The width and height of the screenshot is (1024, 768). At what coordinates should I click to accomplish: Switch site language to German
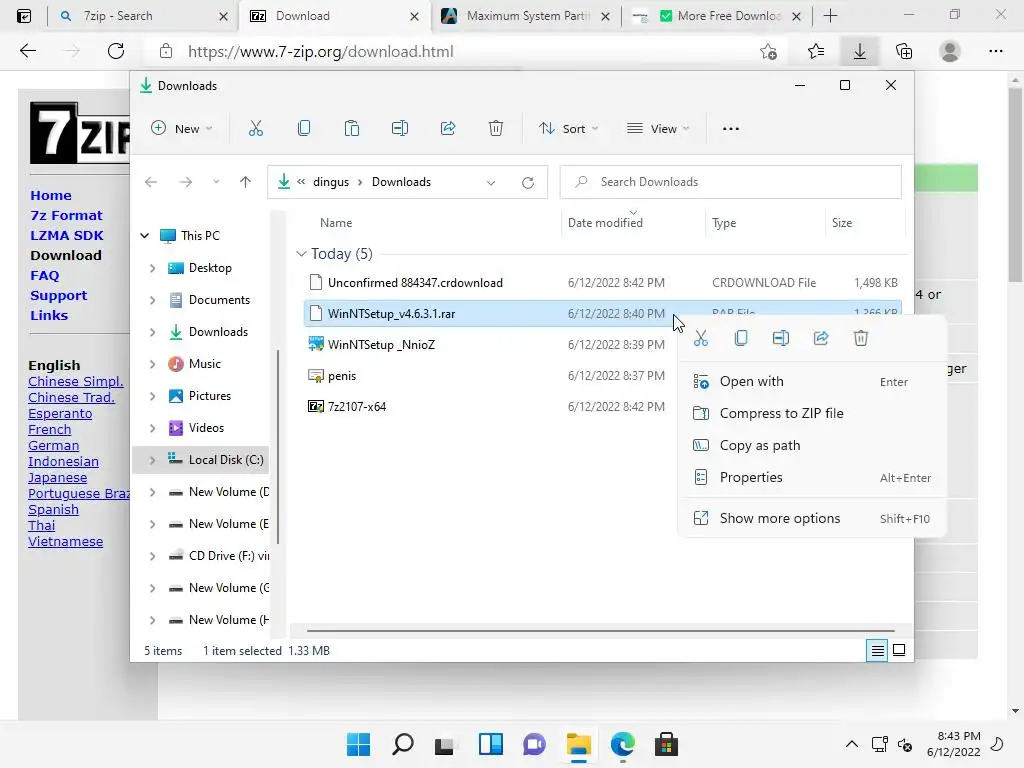(x=54, y=445)
